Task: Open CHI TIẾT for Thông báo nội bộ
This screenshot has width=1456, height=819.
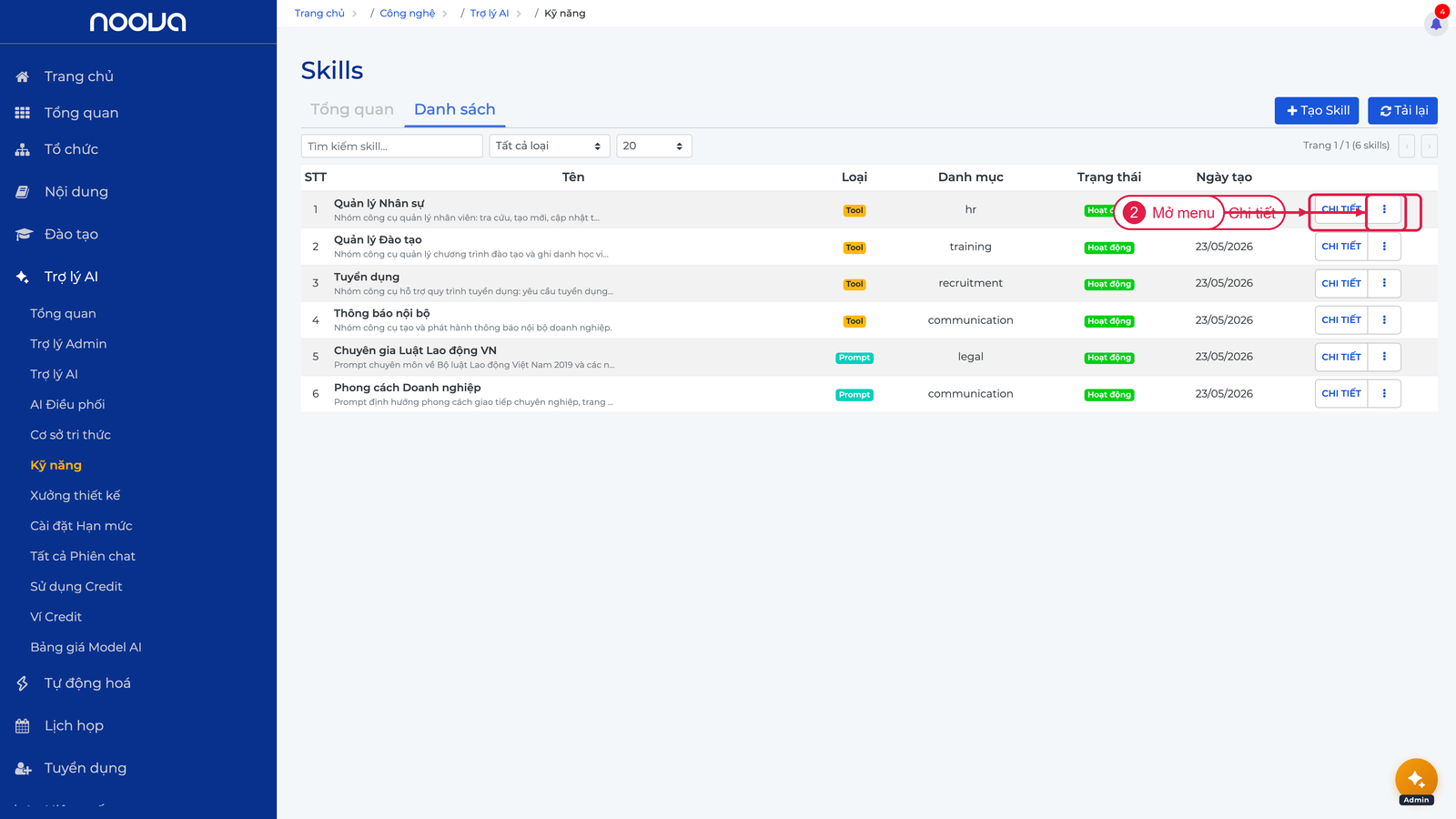Action: pos(1341,320)
